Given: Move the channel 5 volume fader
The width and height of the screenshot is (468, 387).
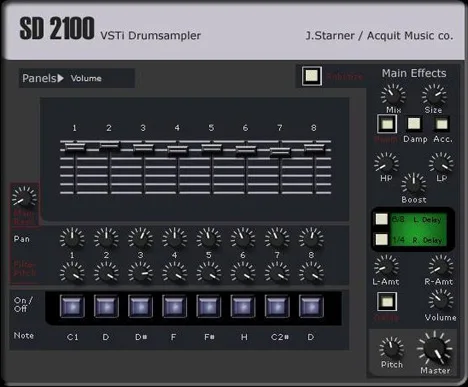Looking at the screenshot, I should (x=211, y=148).
